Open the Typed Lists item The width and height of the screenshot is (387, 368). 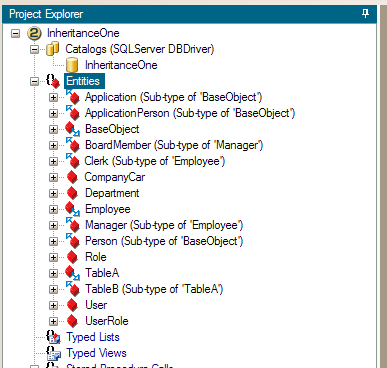pyautogui.click(x=93, y=337)
